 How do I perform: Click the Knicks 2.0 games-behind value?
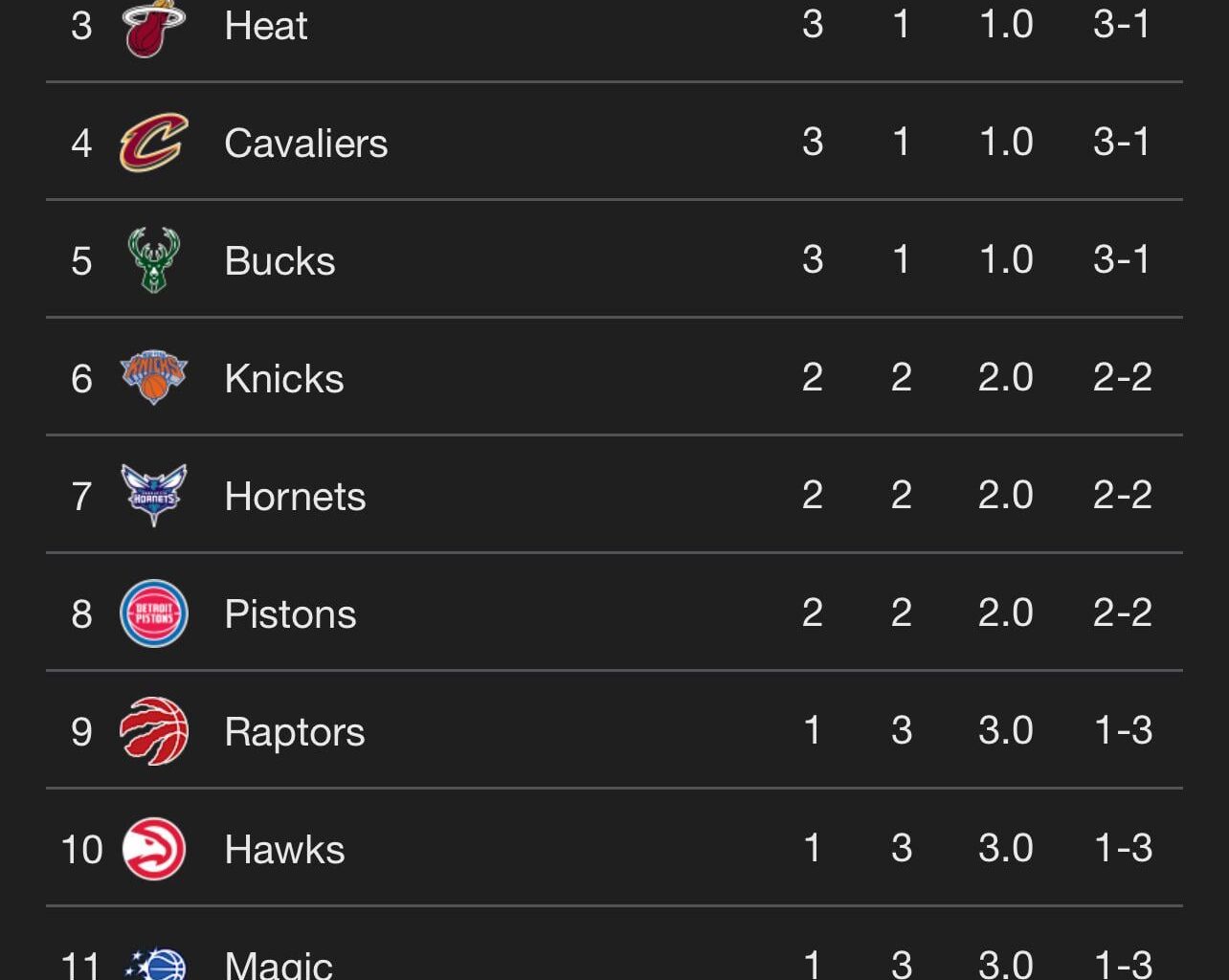pos(1005,377)
